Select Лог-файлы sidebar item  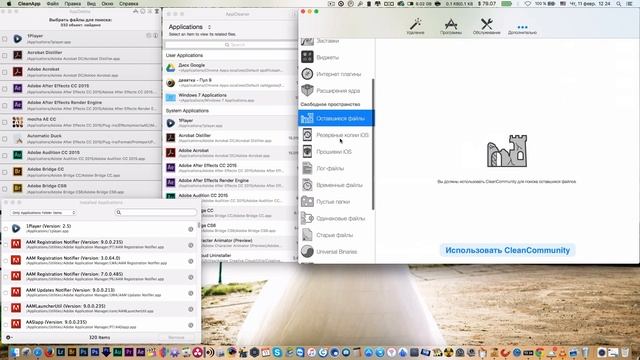[336, 168]
